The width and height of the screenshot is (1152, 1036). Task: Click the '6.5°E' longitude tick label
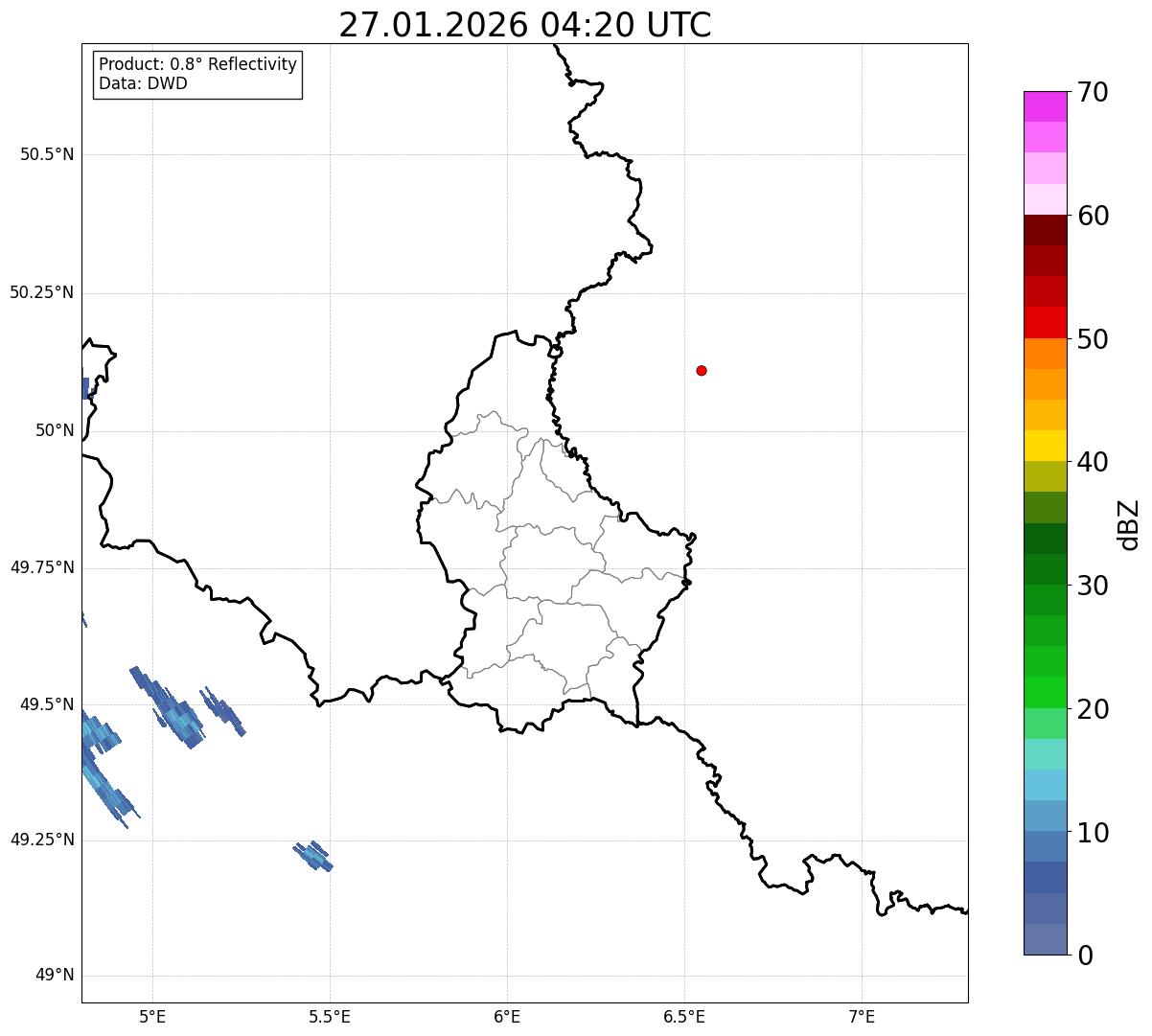[684, 1016]
